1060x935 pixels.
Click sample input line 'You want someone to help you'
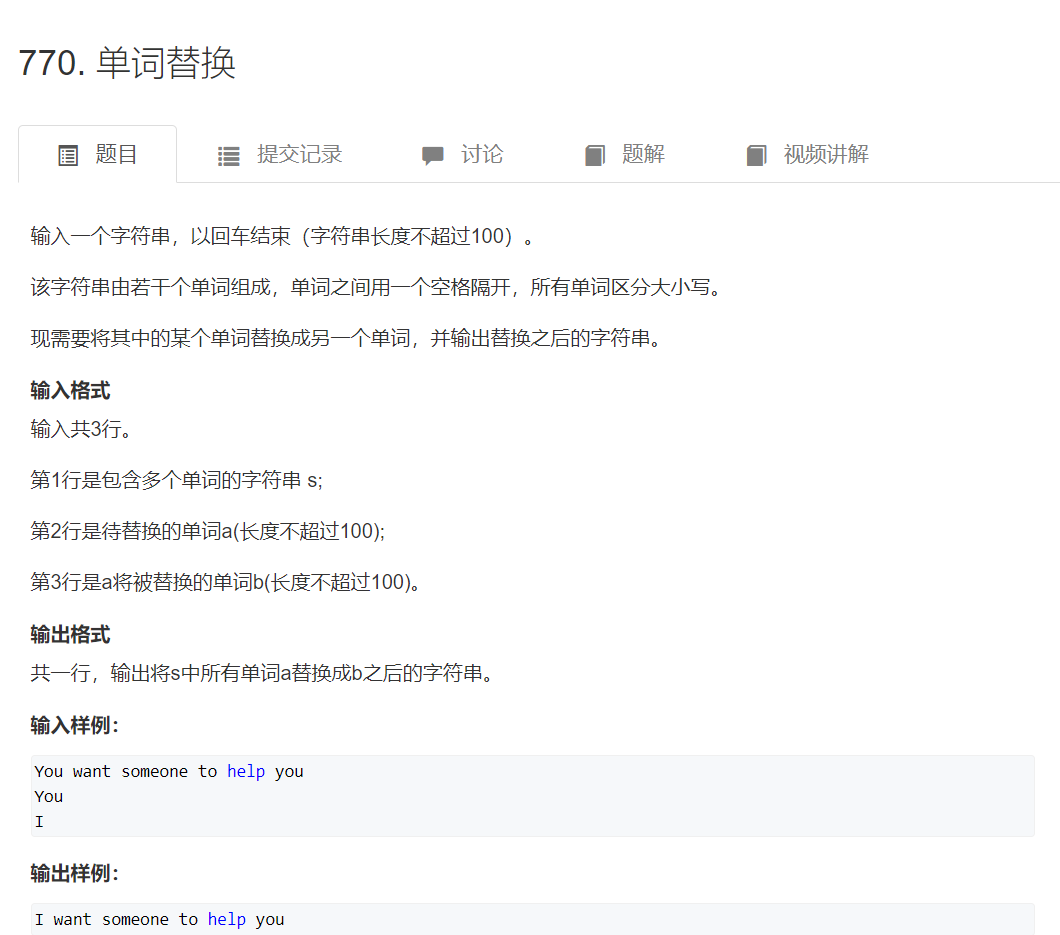(x=169, y=771)
